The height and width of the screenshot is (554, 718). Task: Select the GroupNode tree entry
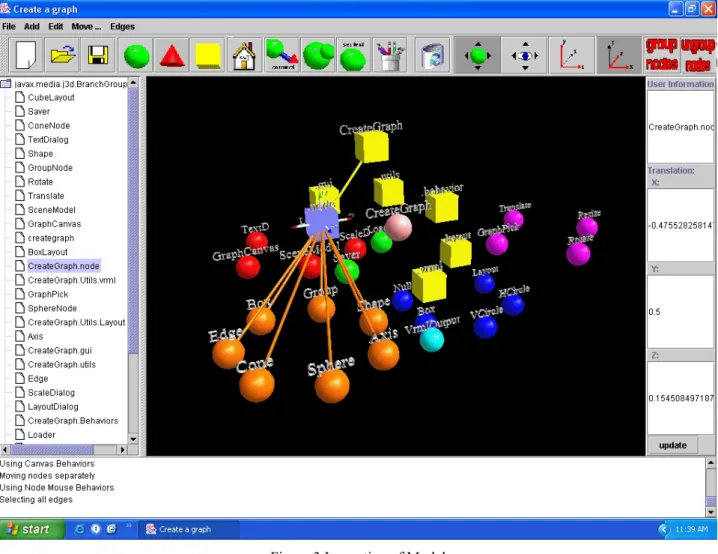tap(50, 168)
